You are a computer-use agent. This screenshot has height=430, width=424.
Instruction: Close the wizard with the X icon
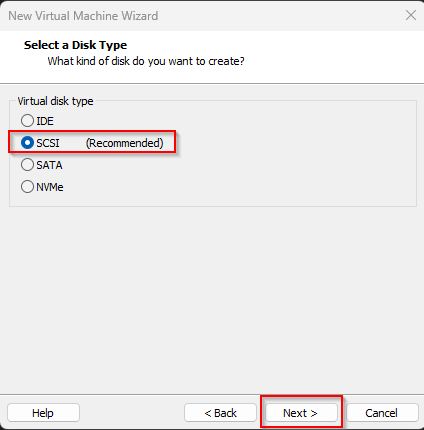411,15
